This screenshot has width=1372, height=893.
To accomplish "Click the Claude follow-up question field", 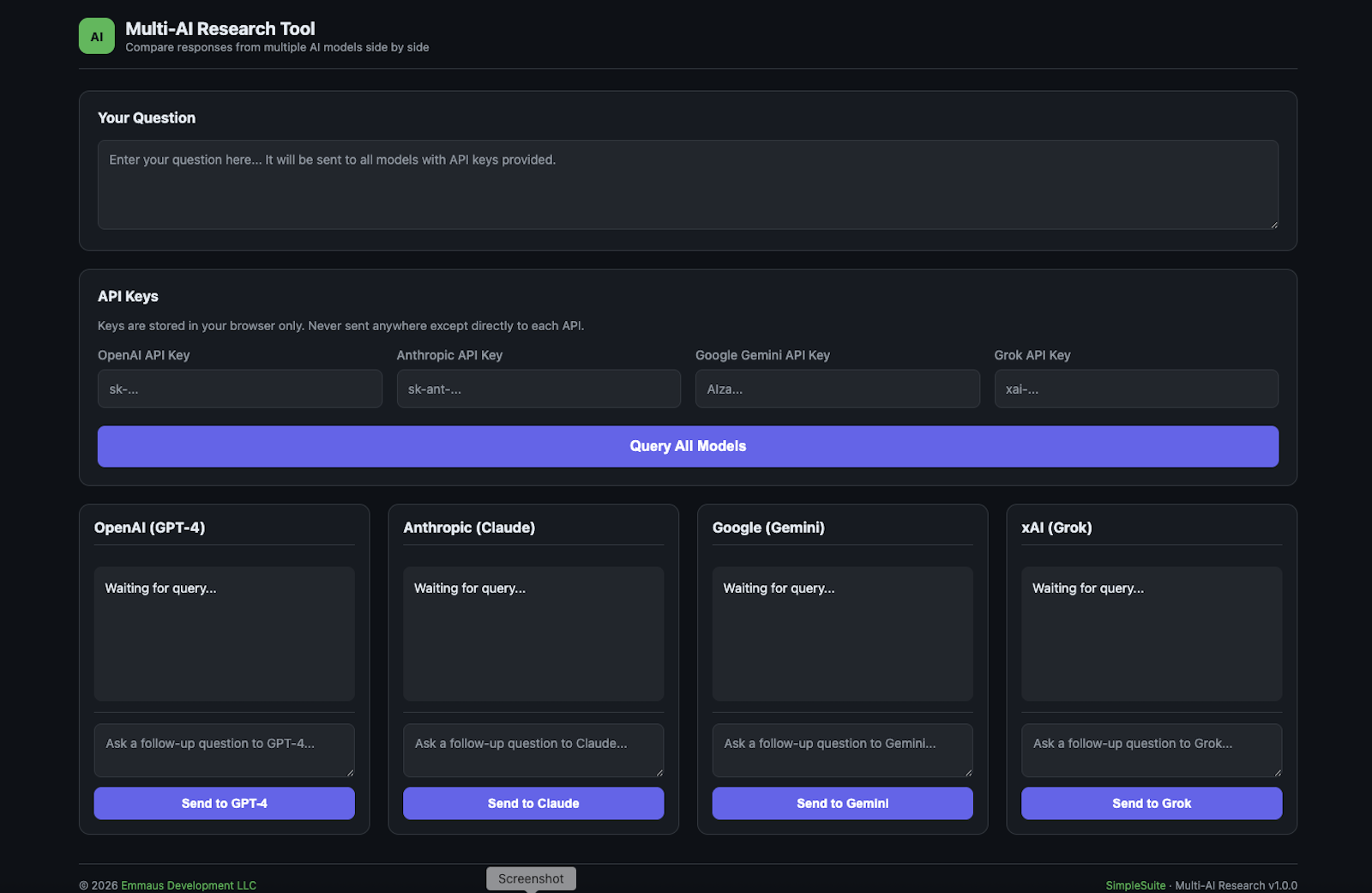I will [533, 750].
